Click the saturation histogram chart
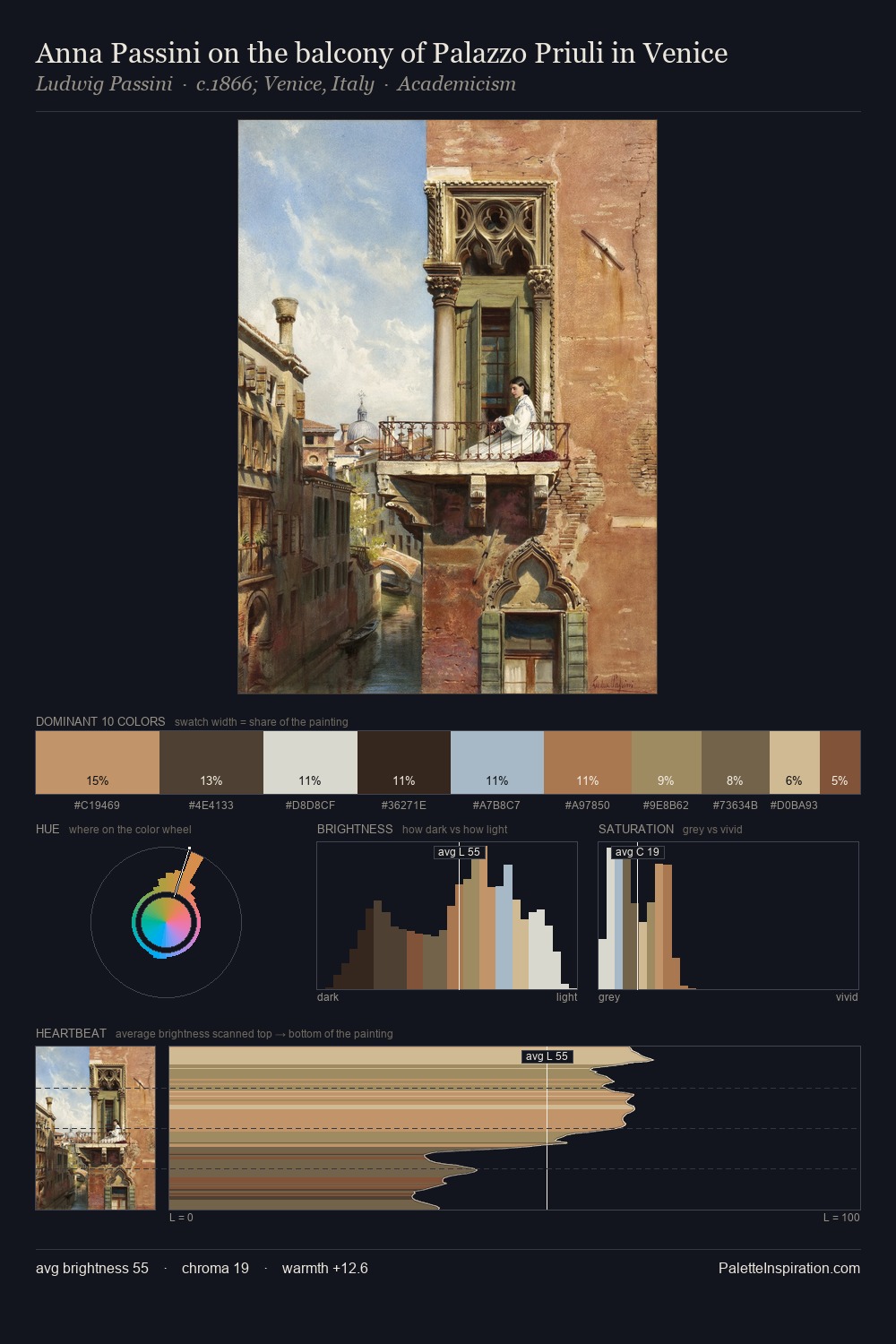896x1344 pixels. [x=728, y=916]
